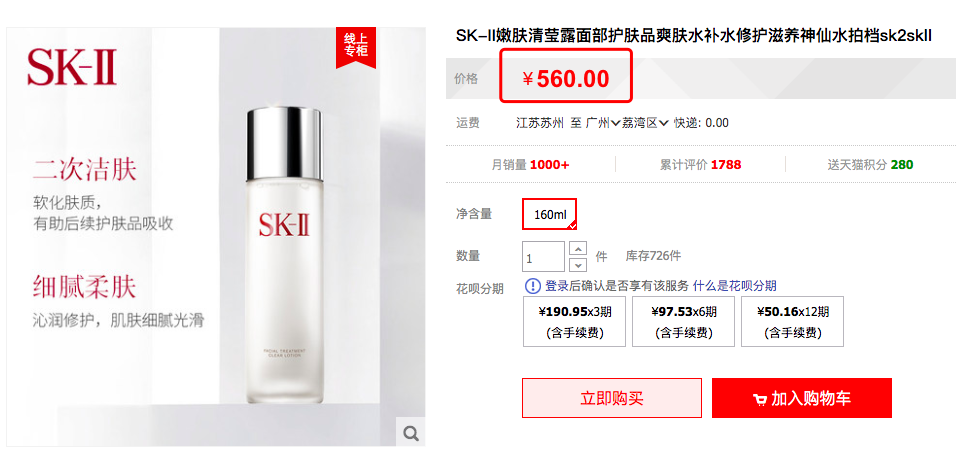This screenshot has height=462, width=964.
Task: Click the red 线上专柜 ribbon badge
Action: 356,47
